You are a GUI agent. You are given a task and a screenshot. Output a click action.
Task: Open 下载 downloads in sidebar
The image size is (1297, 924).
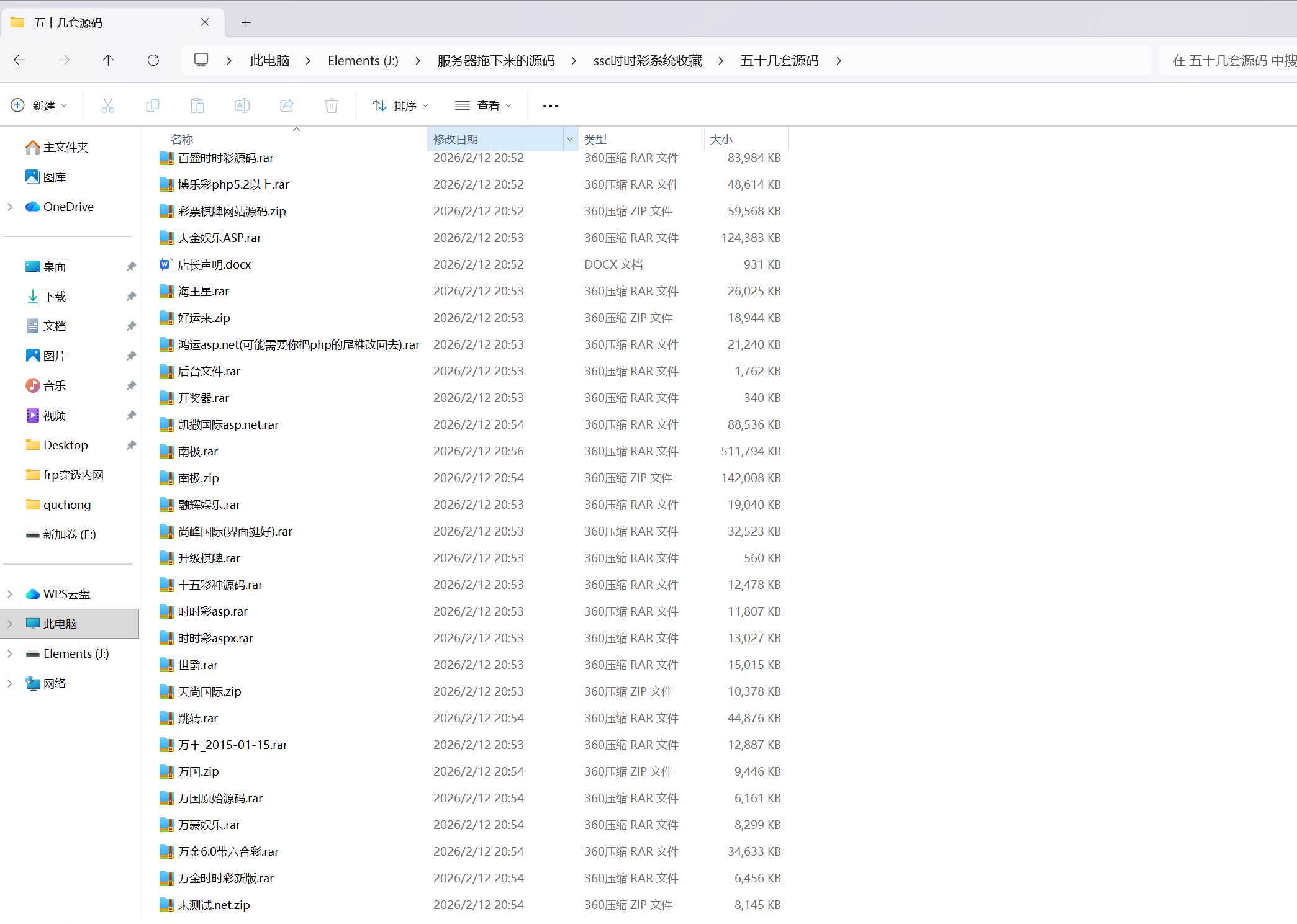point(46,296)
